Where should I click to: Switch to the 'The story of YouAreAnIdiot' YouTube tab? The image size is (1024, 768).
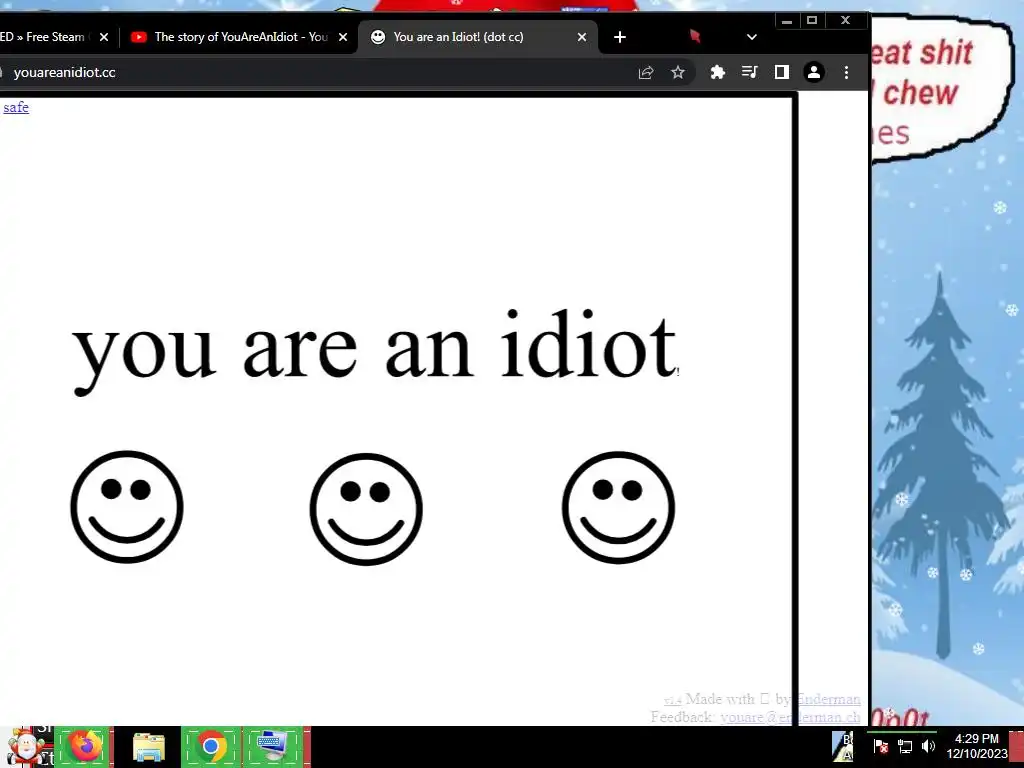(239, 37)
